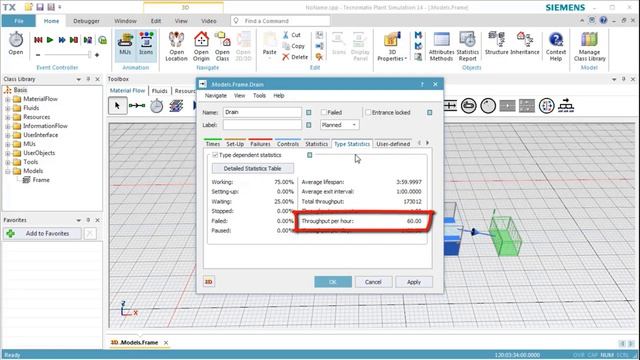The width and height of the screenshot is (640, 360).
Task: Reset the simulation with the red rewind icon
Action: pyautogui.click(x=38, y=40)
